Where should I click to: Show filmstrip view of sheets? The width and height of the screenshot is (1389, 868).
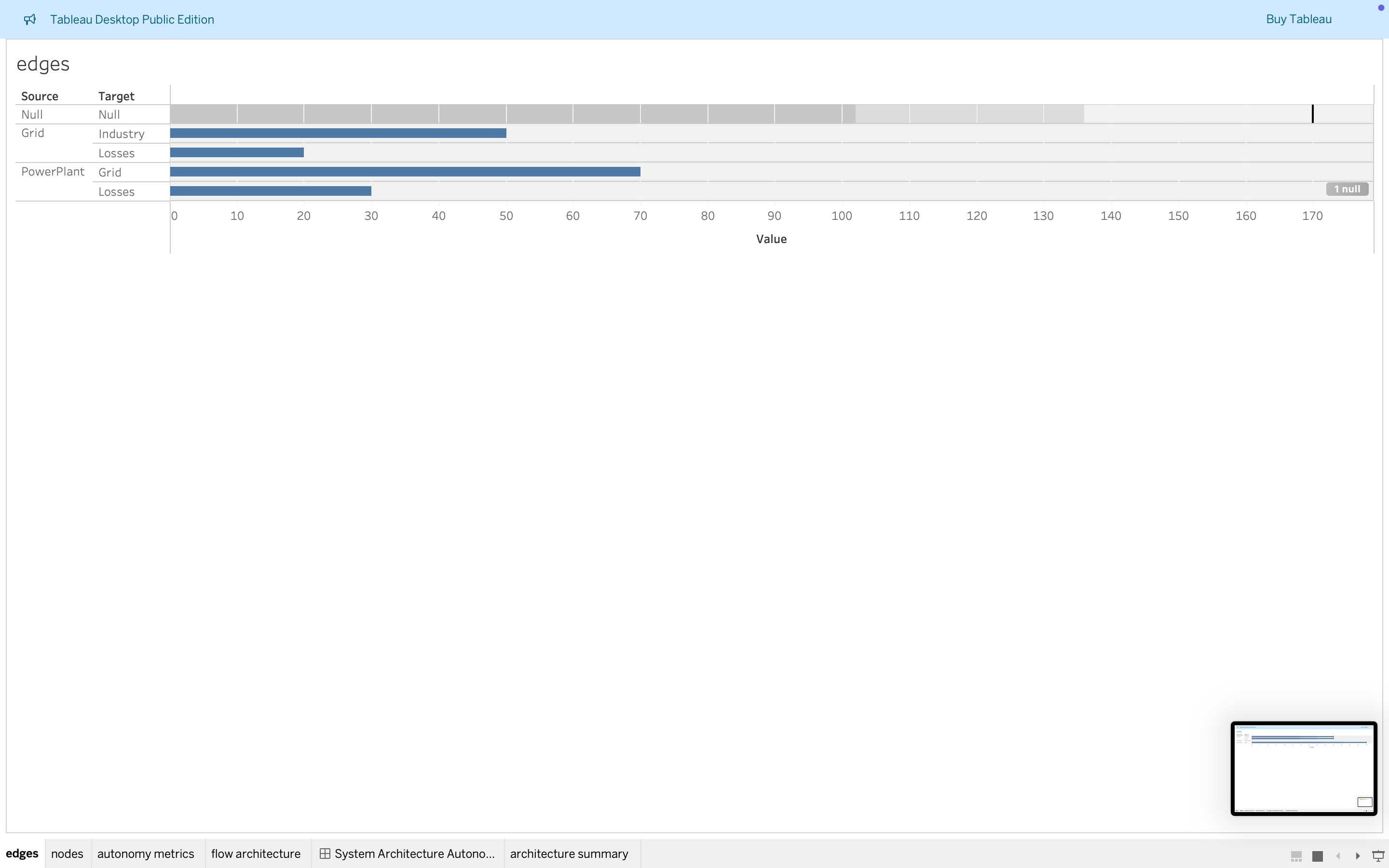click(x=1296, y=856)
